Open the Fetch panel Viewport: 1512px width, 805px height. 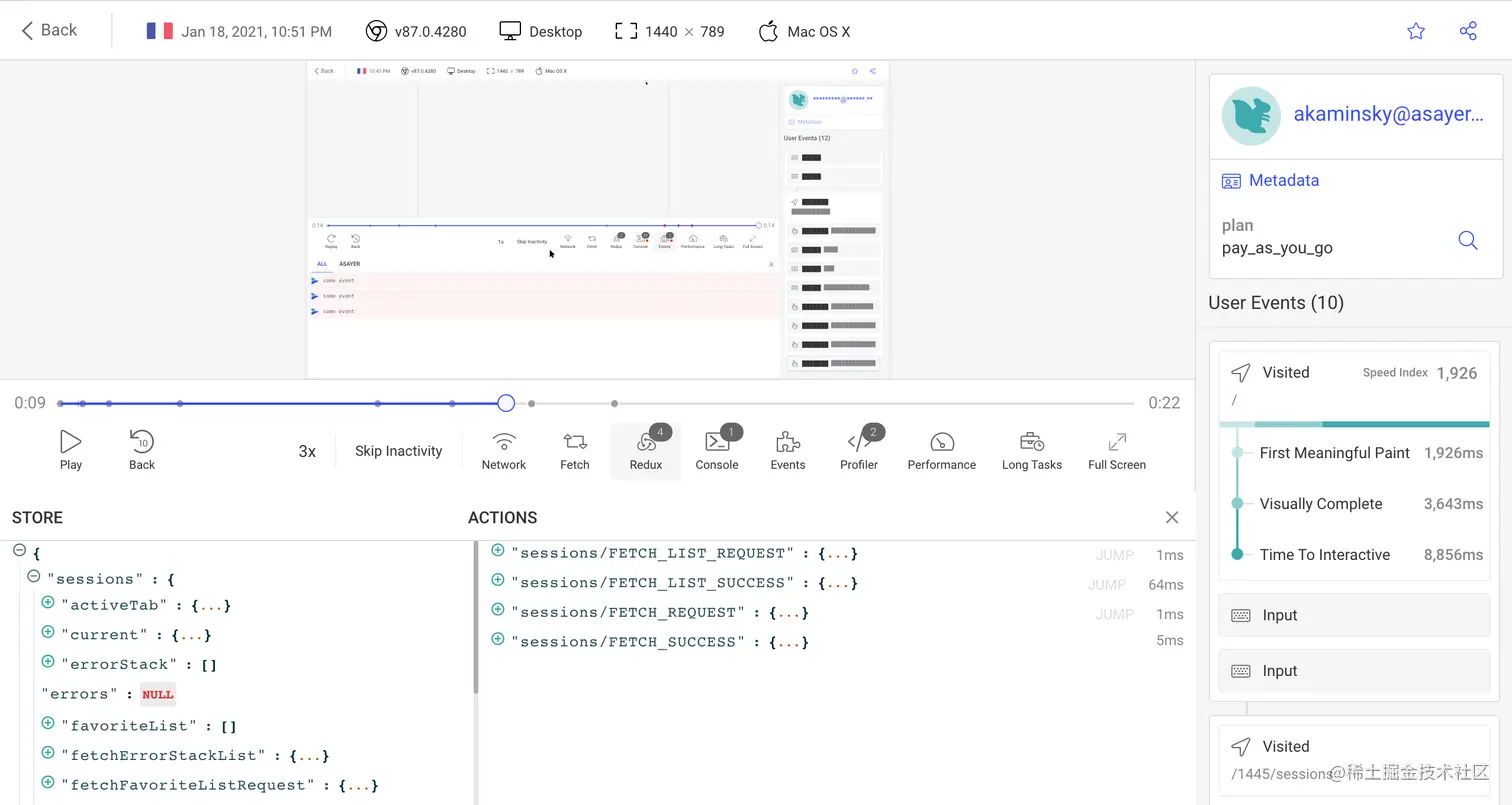click(575, 450)
